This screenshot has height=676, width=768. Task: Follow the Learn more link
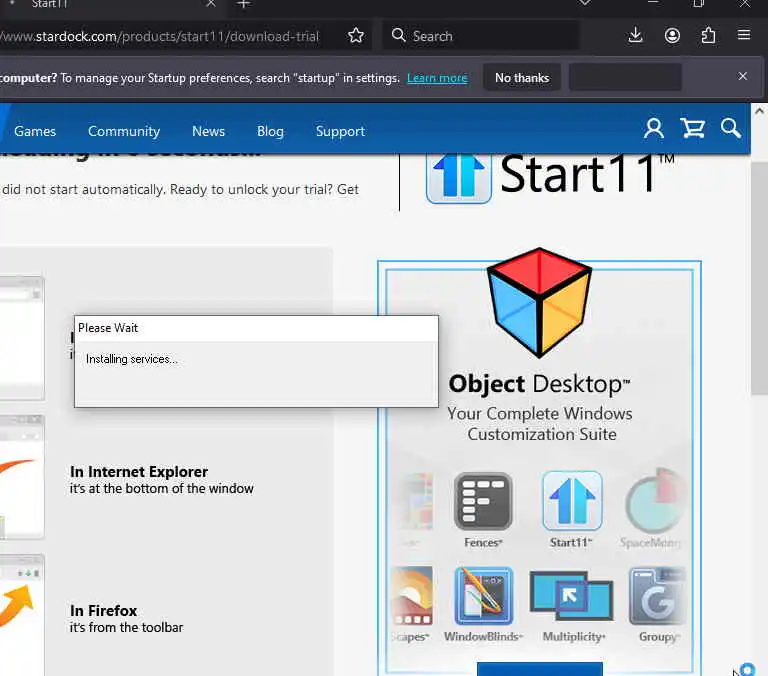pos(437,78)
